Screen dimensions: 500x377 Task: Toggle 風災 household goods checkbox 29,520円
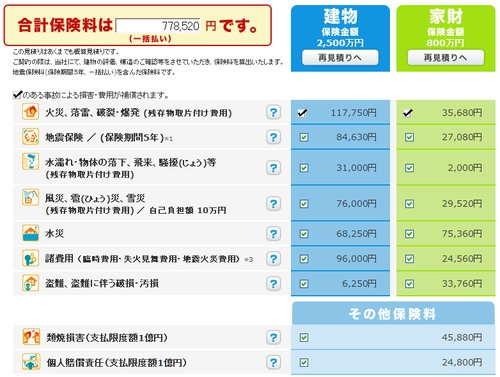click(409, 204)
